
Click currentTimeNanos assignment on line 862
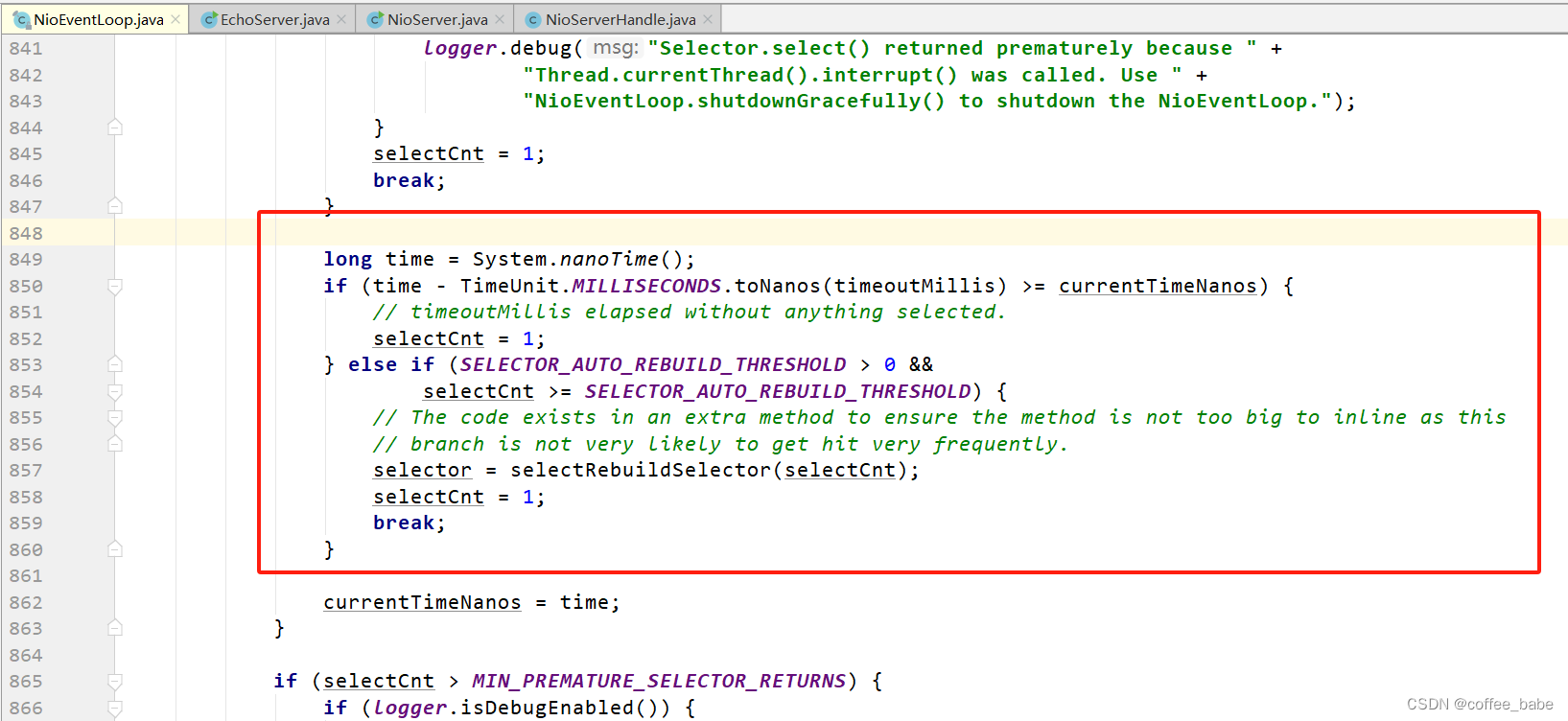point(422,602)
